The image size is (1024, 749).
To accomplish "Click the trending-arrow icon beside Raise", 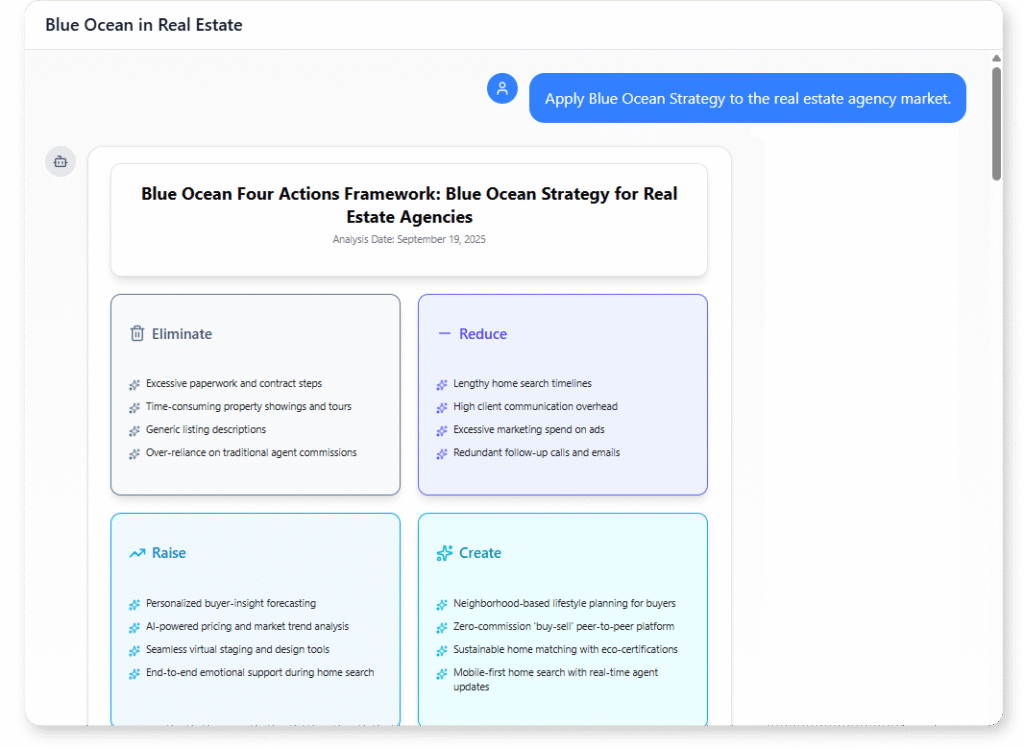I will tap(137, 552).
